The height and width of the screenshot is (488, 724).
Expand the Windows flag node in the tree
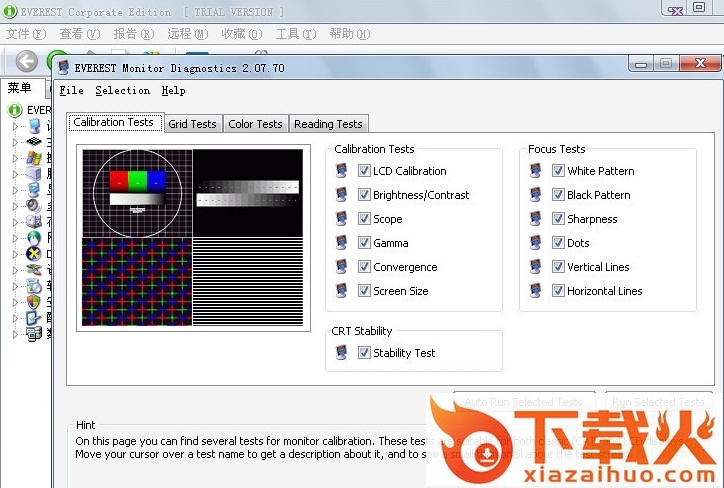pos(15,158)
